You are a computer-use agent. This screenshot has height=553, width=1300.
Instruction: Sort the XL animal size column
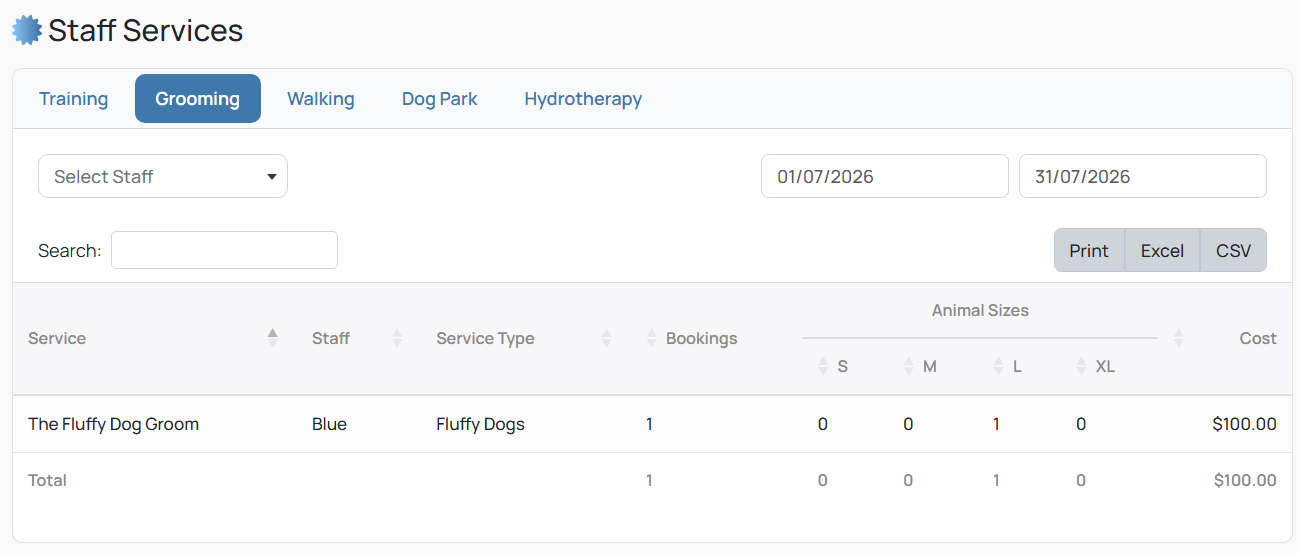(1081, 366)
